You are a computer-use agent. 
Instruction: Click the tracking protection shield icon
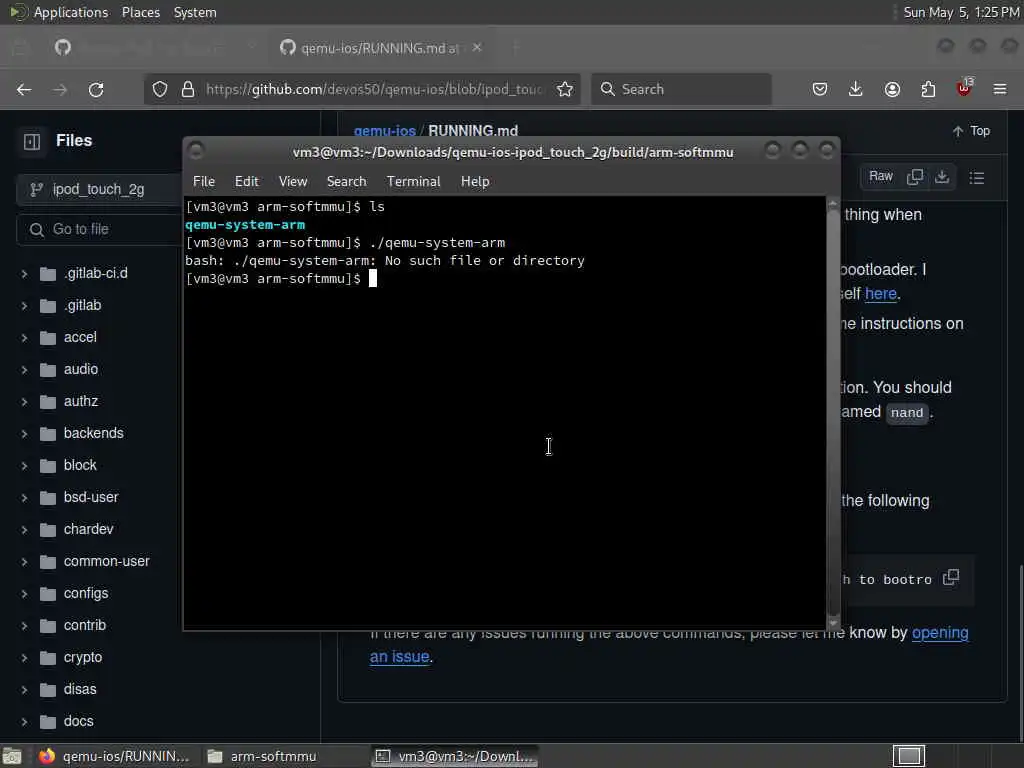pyautogui.click(x=160, y=89)
